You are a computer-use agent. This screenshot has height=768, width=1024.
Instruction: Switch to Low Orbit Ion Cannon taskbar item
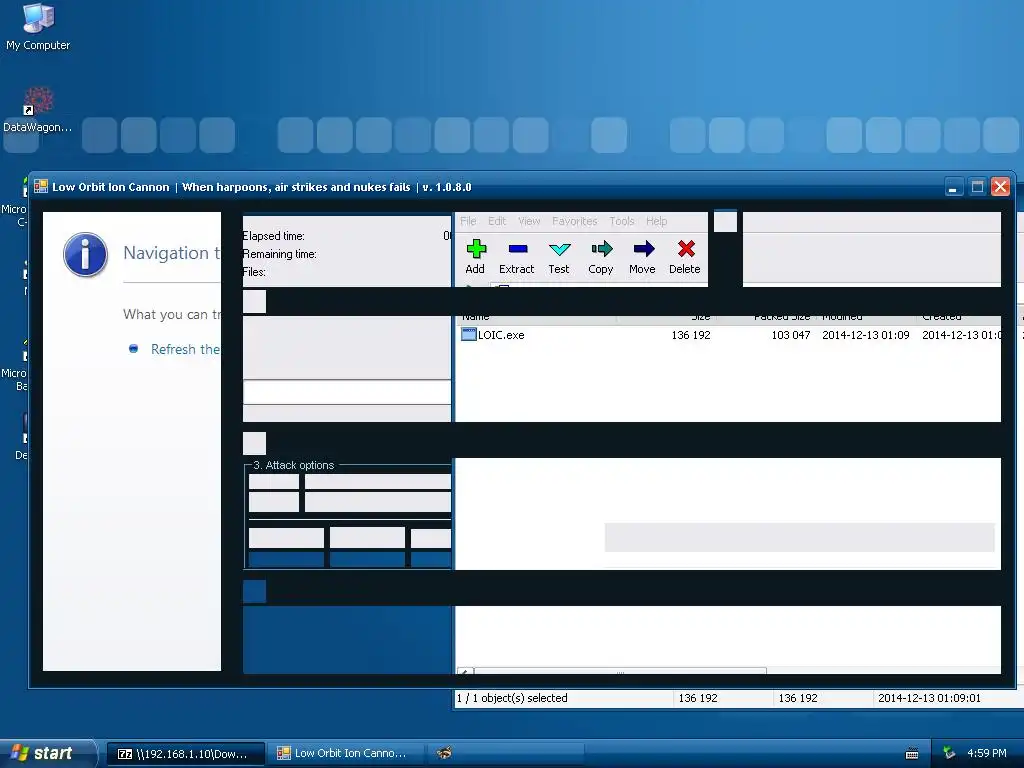(346, 754)
